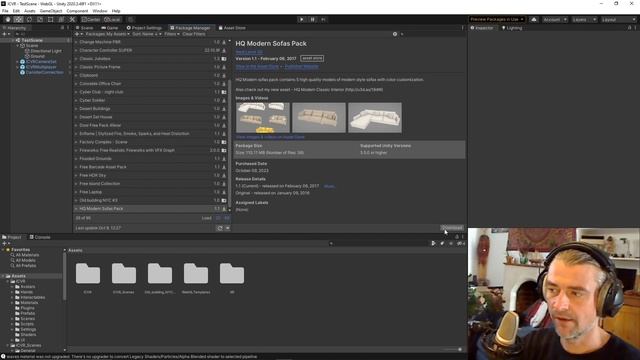This screenshot has height=360, width=640.
Task: Click the Step frame button
Action: pos(323,19)
